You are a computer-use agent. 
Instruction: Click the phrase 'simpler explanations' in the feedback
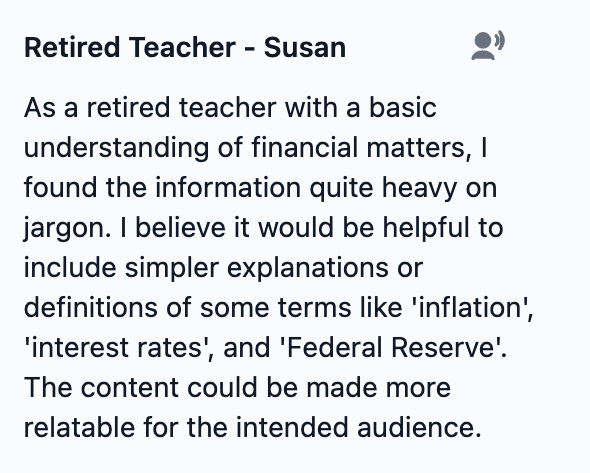(x=257, y=268)
